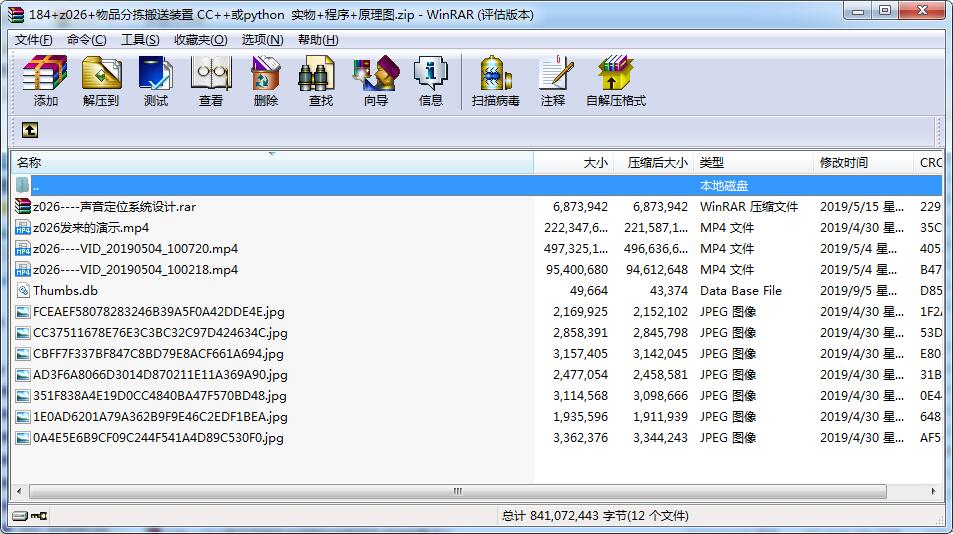Sort by the 名称 column header

[x=272, y=162]
